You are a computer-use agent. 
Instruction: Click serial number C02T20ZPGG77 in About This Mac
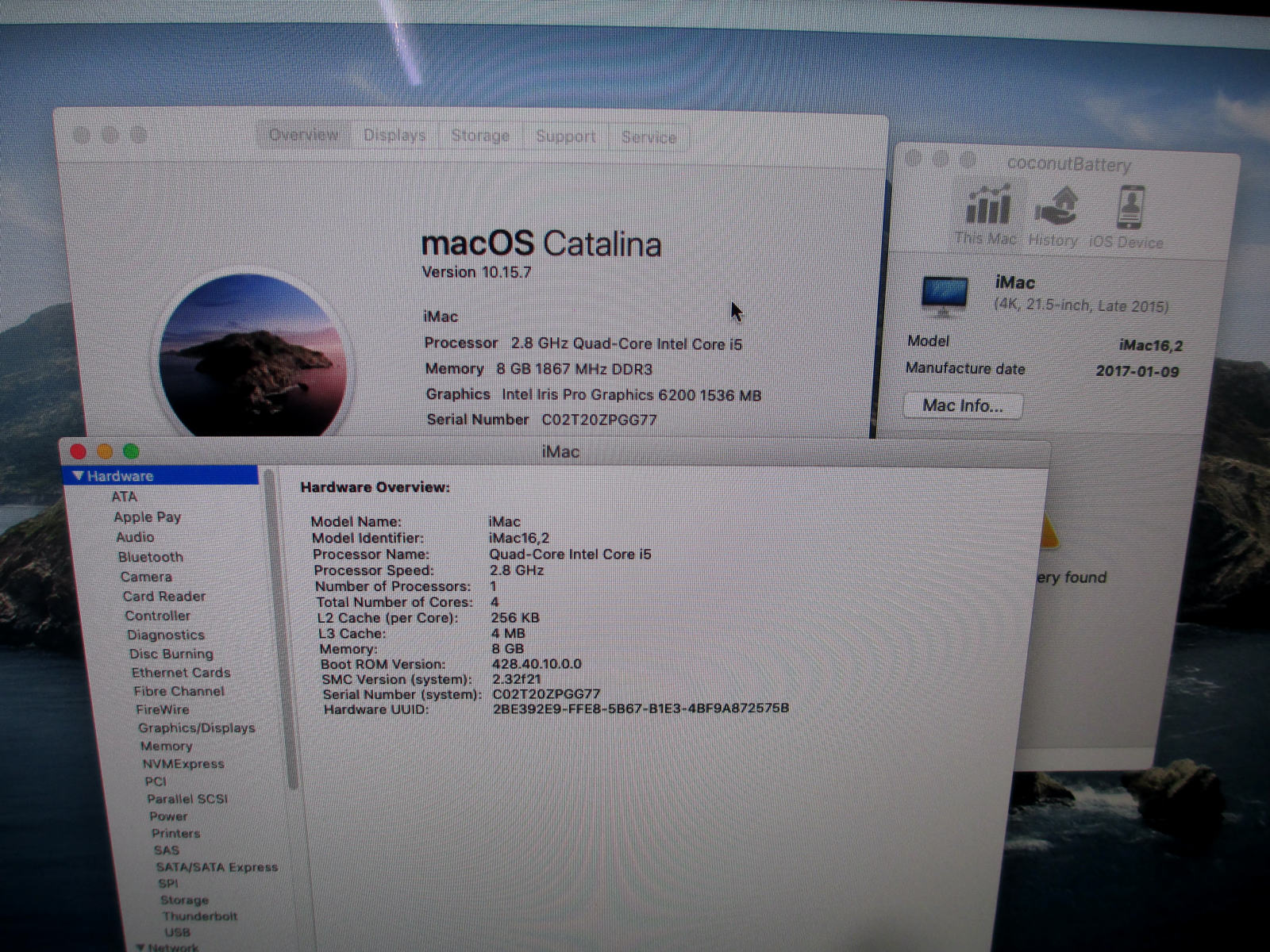click(599, 420)
